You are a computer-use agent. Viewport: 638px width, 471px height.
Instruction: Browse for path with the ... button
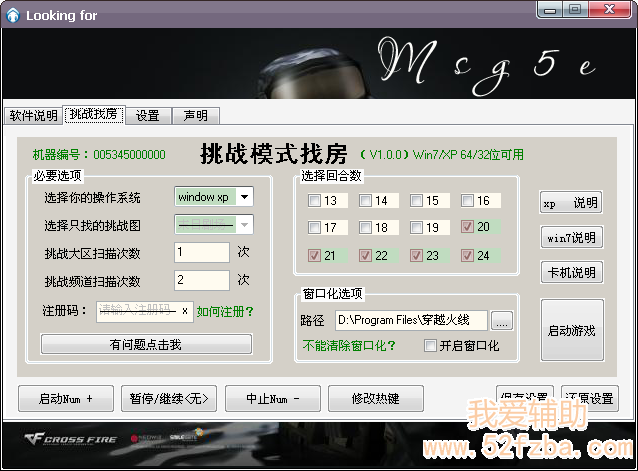click(502, 321)
